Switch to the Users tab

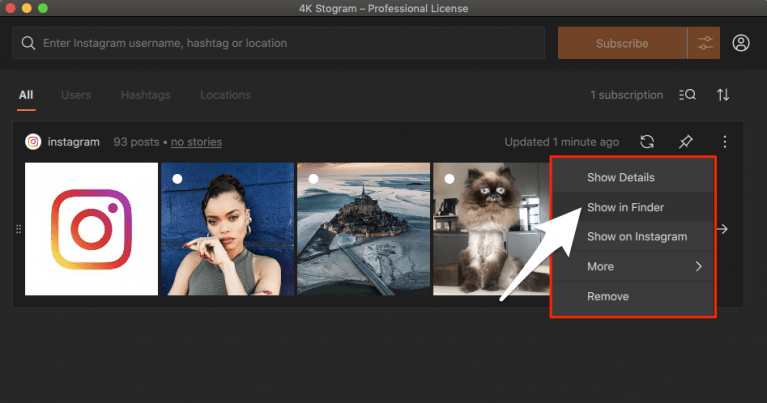tap(76, 95)
